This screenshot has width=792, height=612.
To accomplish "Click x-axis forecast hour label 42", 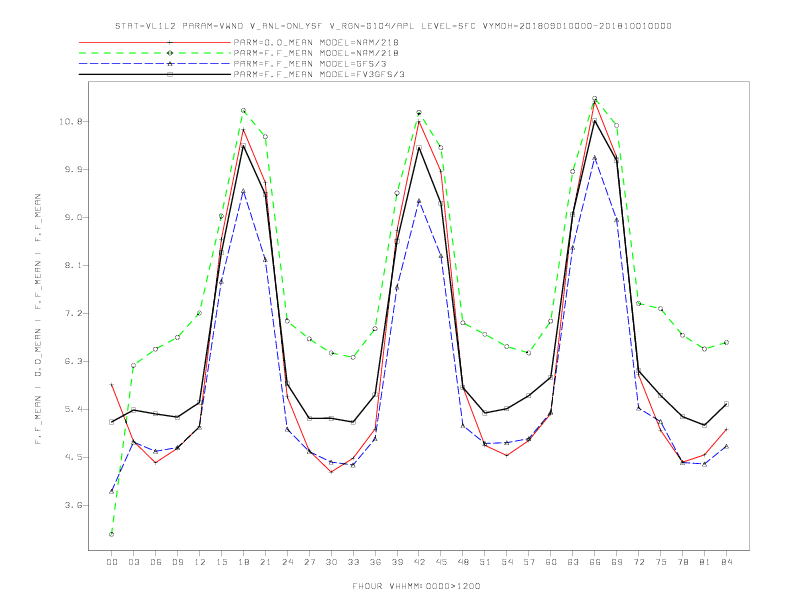I will click(x=419, y=562).
